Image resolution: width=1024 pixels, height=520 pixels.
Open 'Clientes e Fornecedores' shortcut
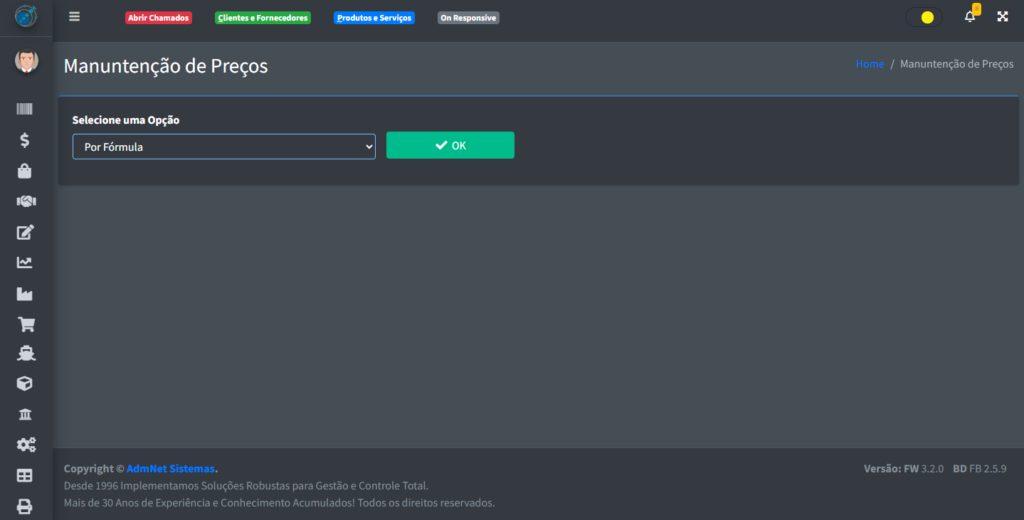click(263, 18)
